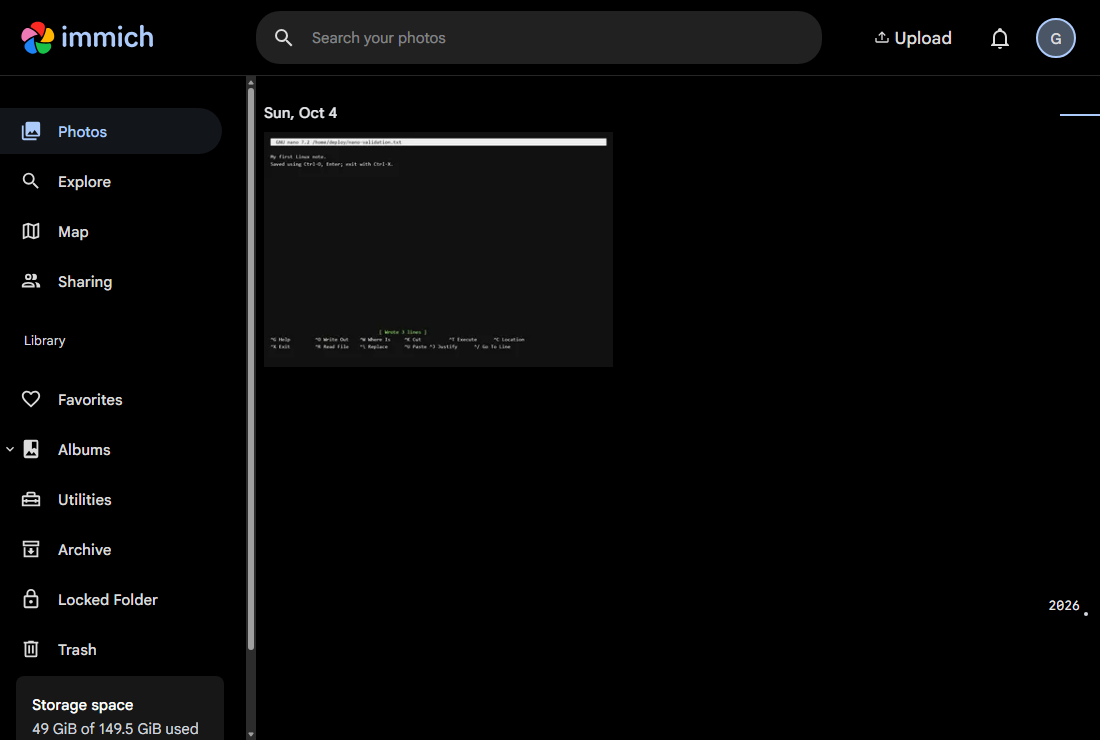Click the immich logo icon

click(x=38, y=38)
